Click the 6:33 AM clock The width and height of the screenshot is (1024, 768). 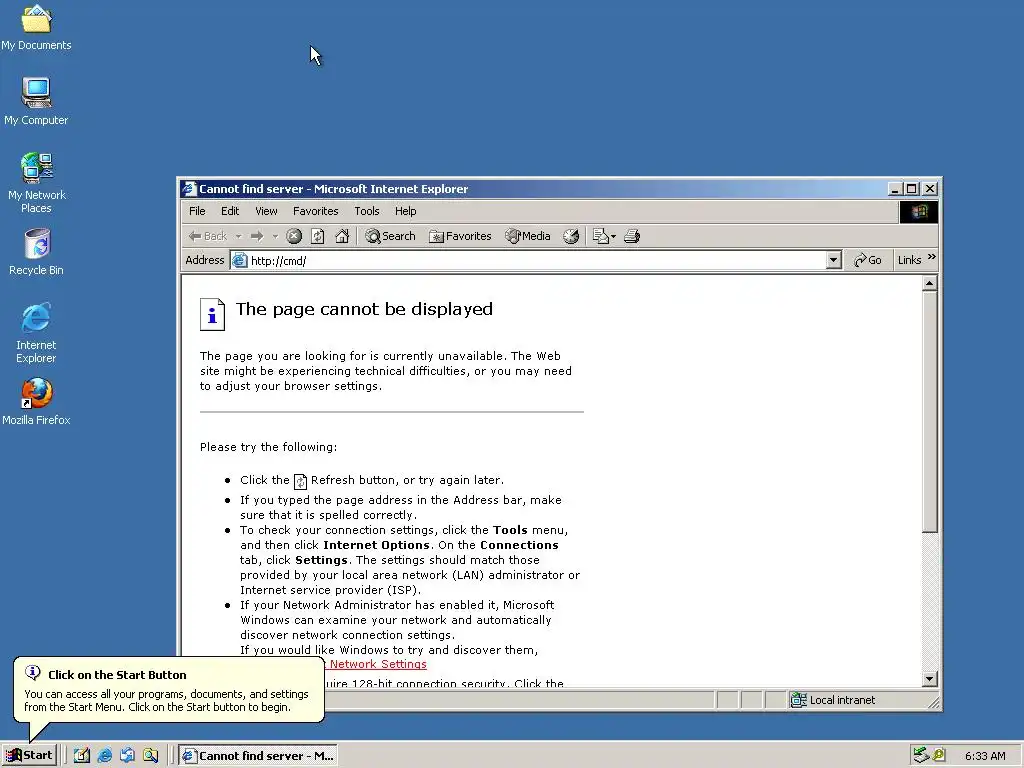pyautogui.click(x=985, y=756)
